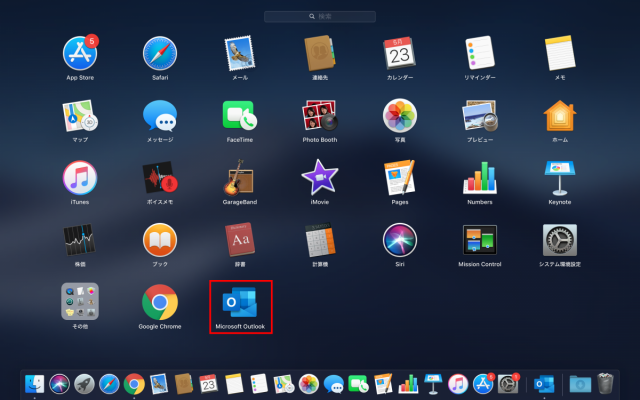
Task: Open iTunes from Launchpad grid
Action: click(80, 178)
